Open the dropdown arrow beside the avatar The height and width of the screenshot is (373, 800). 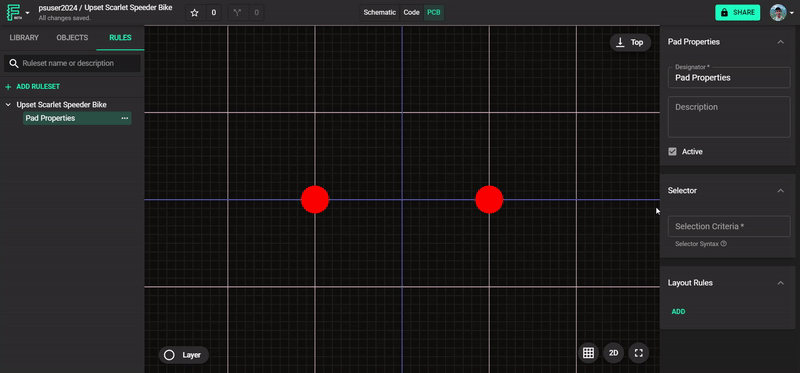pyautogui.click(x=792, y=13)
